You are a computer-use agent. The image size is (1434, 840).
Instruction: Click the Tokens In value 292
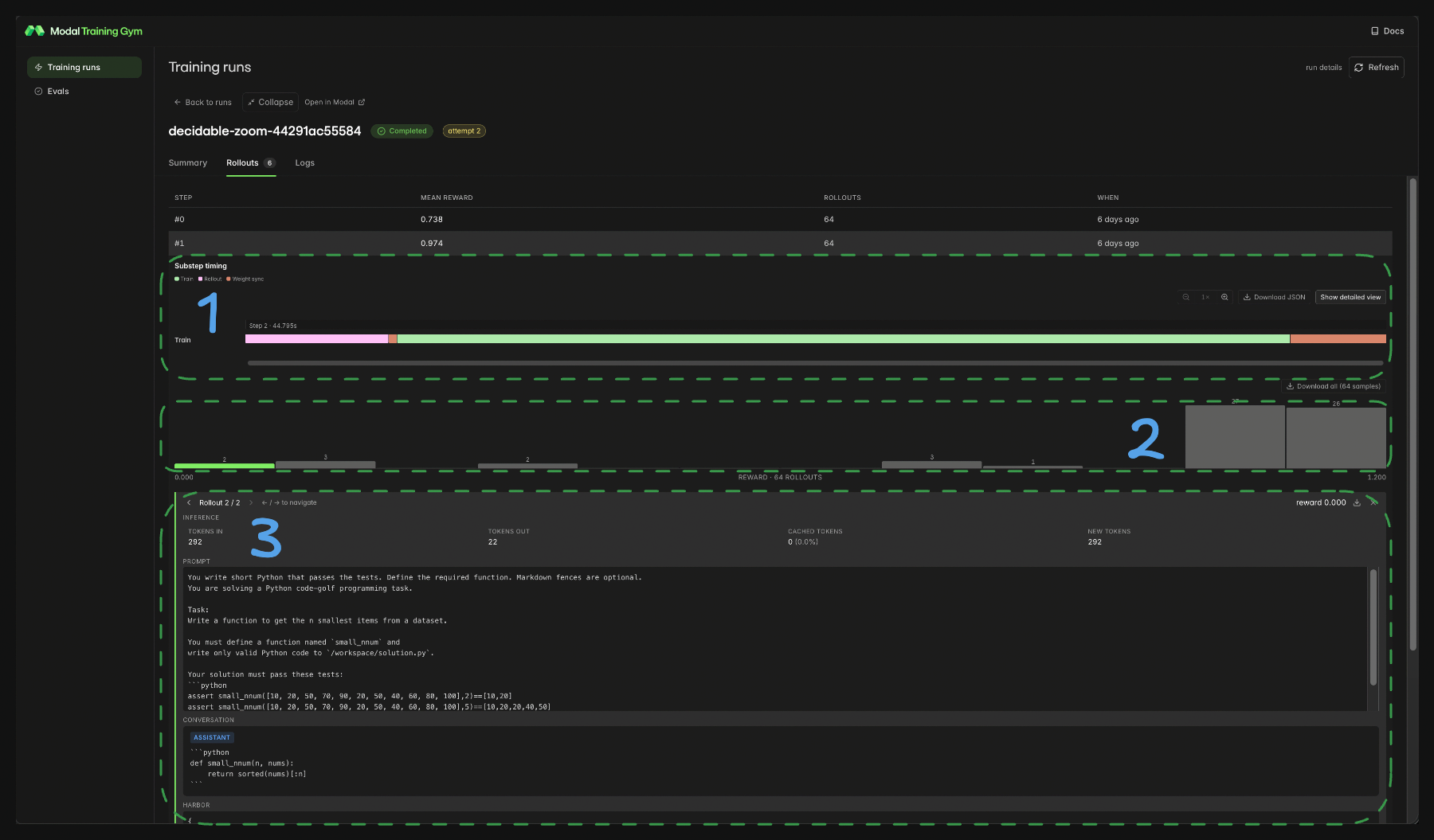pyautogui.click(x=195, y=542)
